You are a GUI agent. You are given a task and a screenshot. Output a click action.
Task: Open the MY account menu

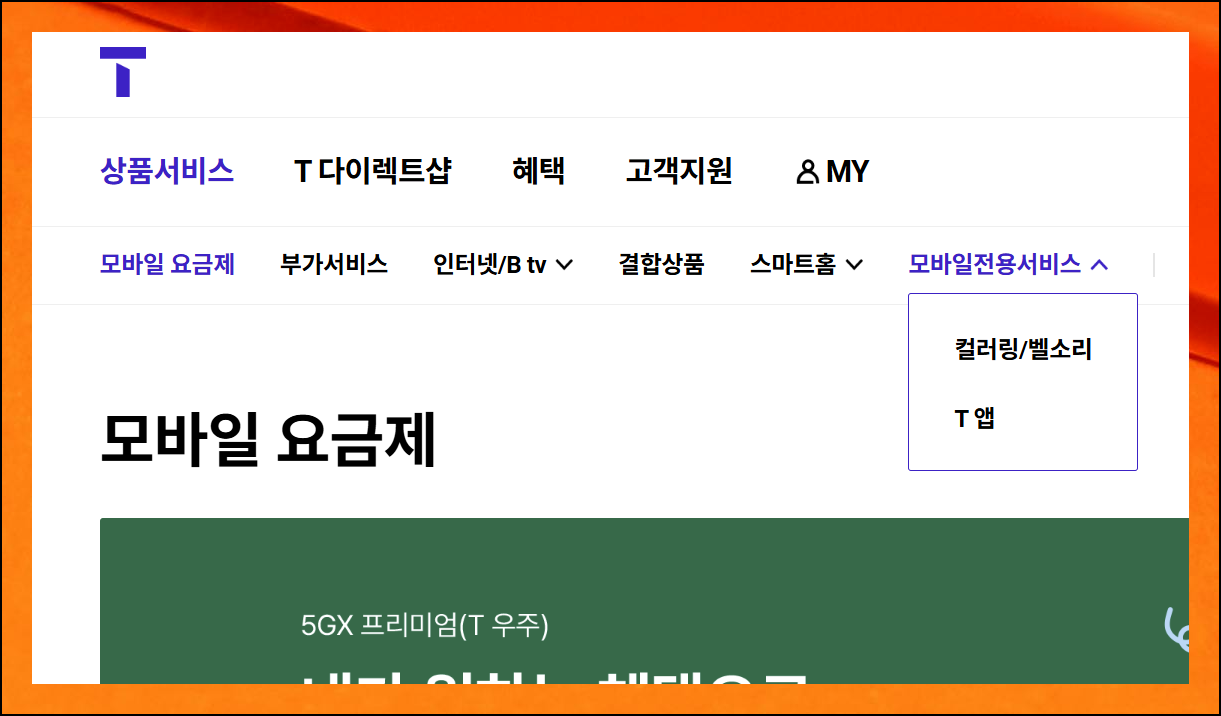pos(833,172)
